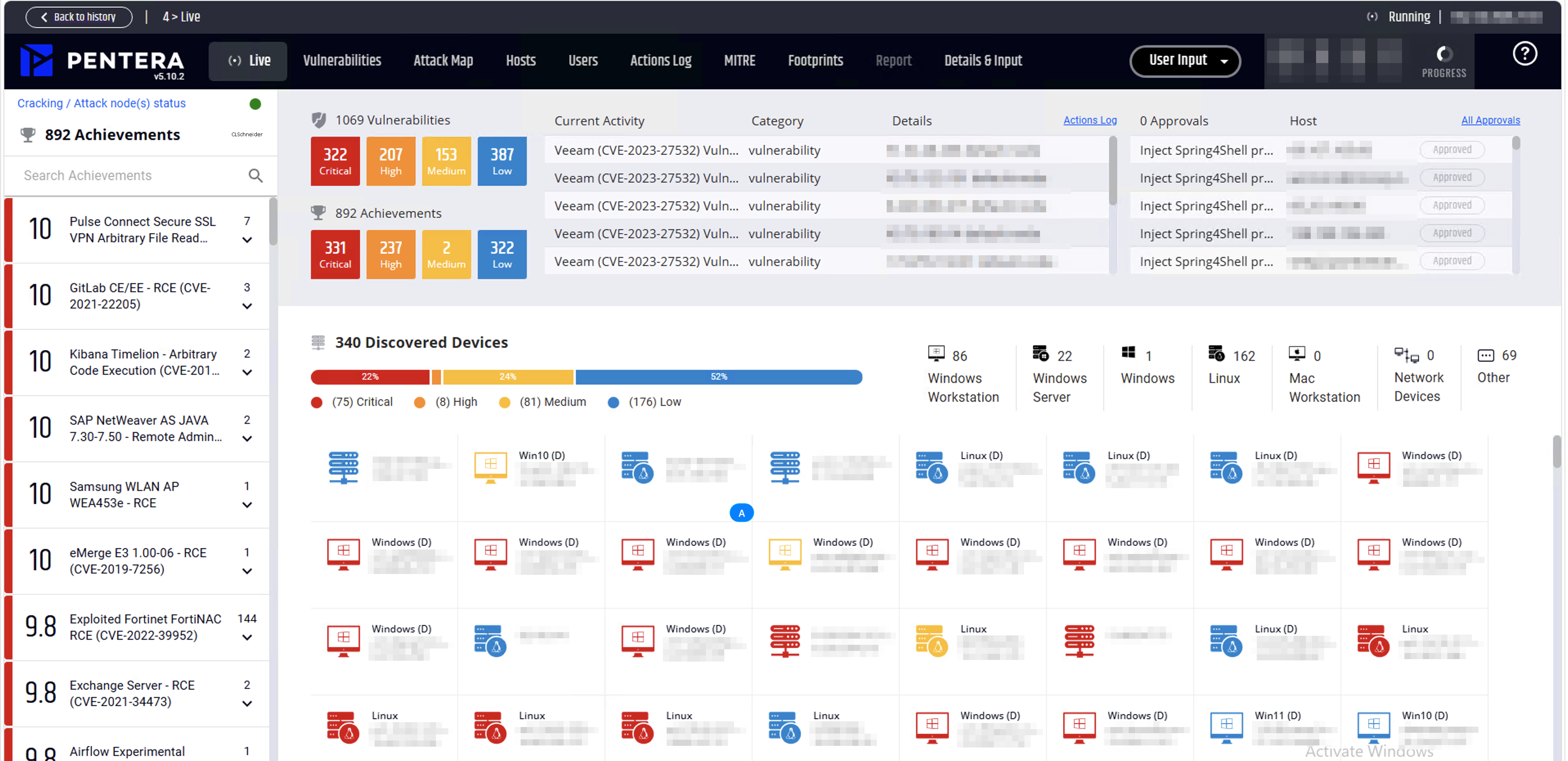Click the 22% Critical segment of device bar
The width and height of the screenshot is (1568, 761).
[370, 377]
